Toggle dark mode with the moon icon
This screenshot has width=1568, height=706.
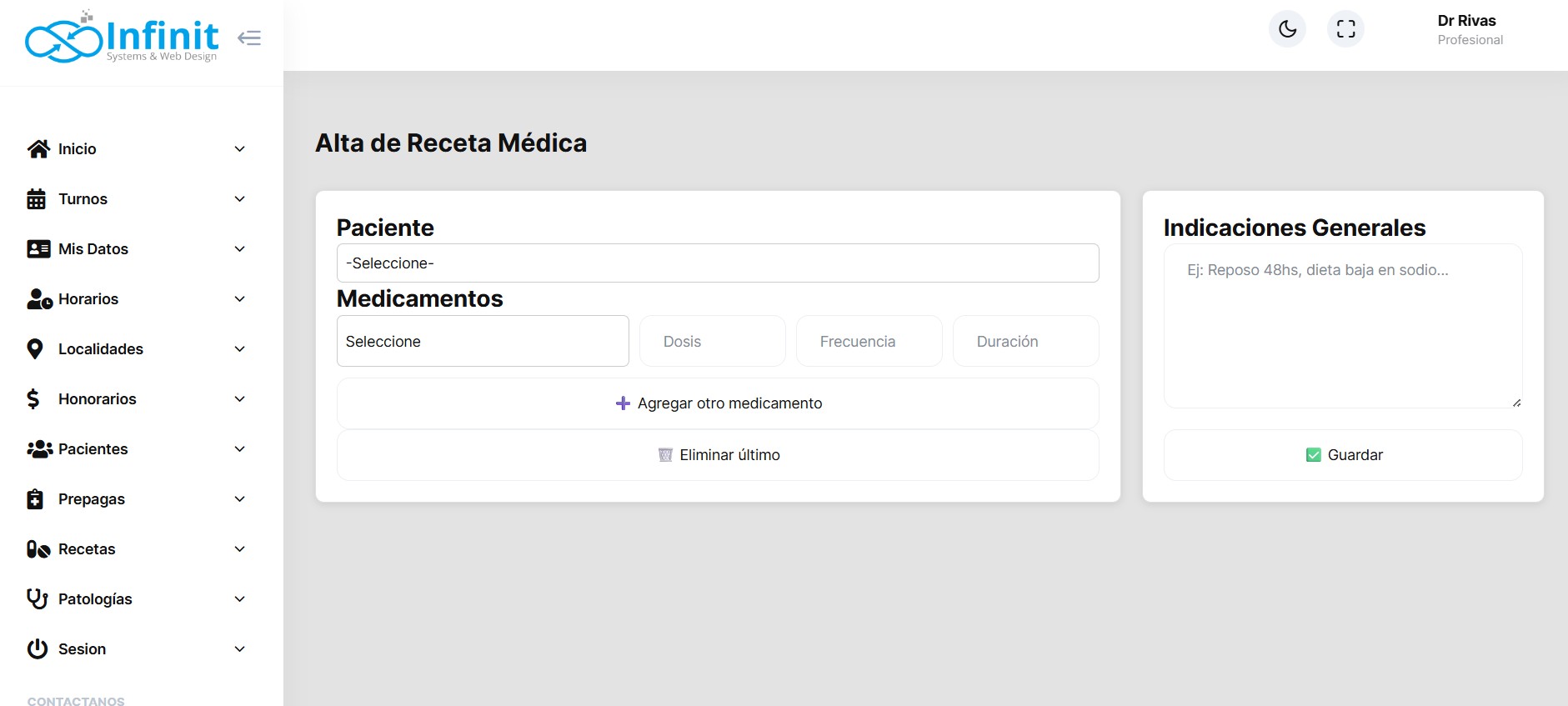coord(1287,29)
